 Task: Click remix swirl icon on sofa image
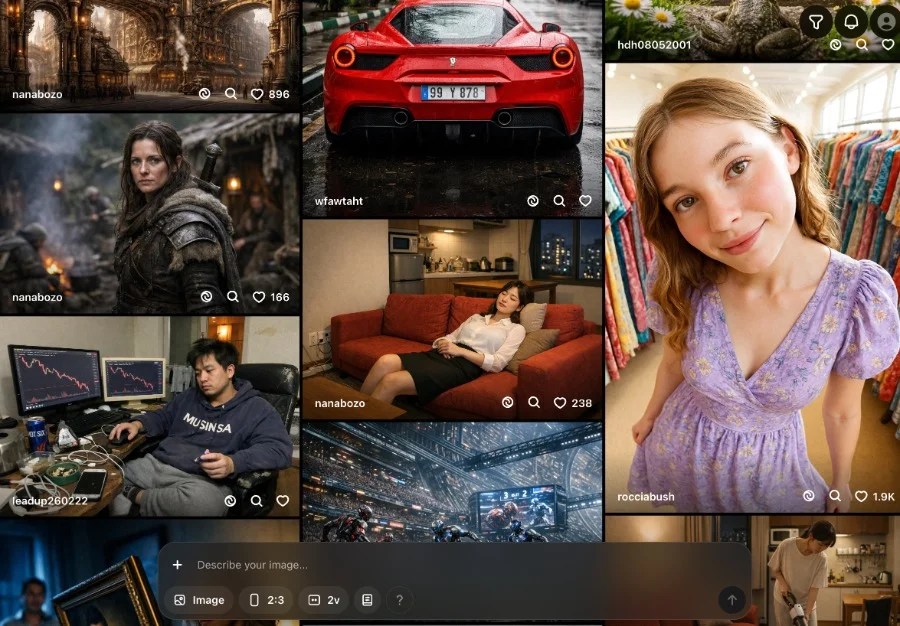pos(507,403)
